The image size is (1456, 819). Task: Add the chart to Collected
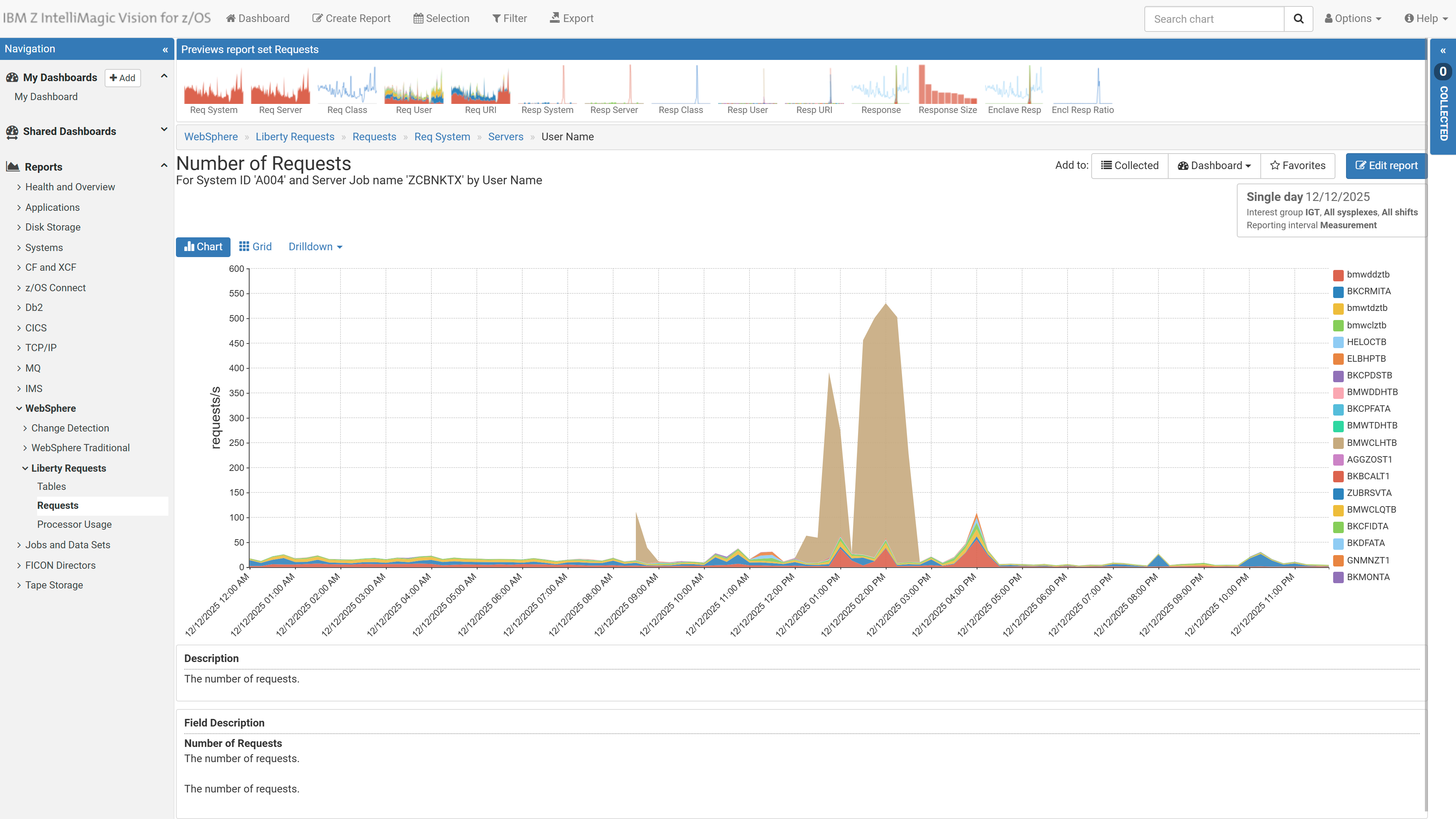point(1129,166)
